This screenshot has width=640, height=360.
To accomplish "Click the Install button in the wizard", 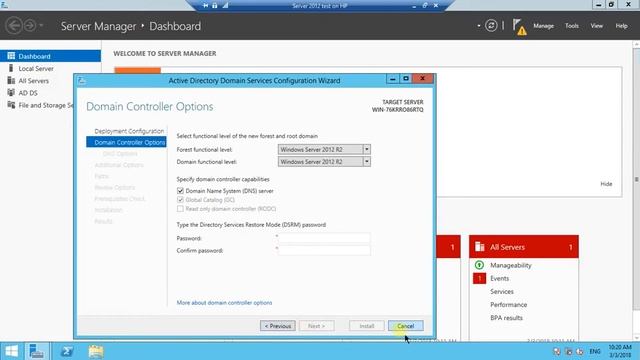I will (x=367, y=326).
